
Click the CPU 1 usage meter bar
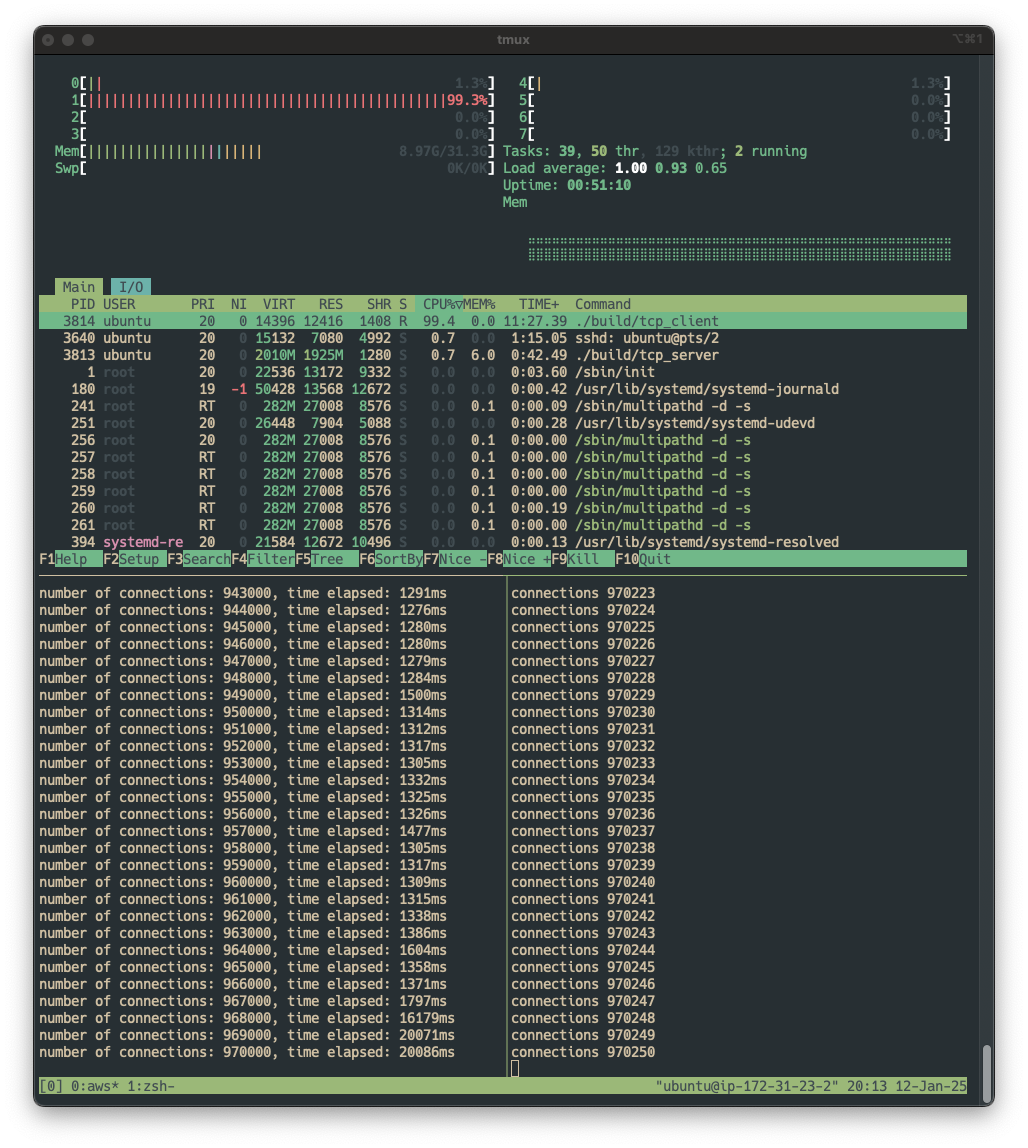283,100
